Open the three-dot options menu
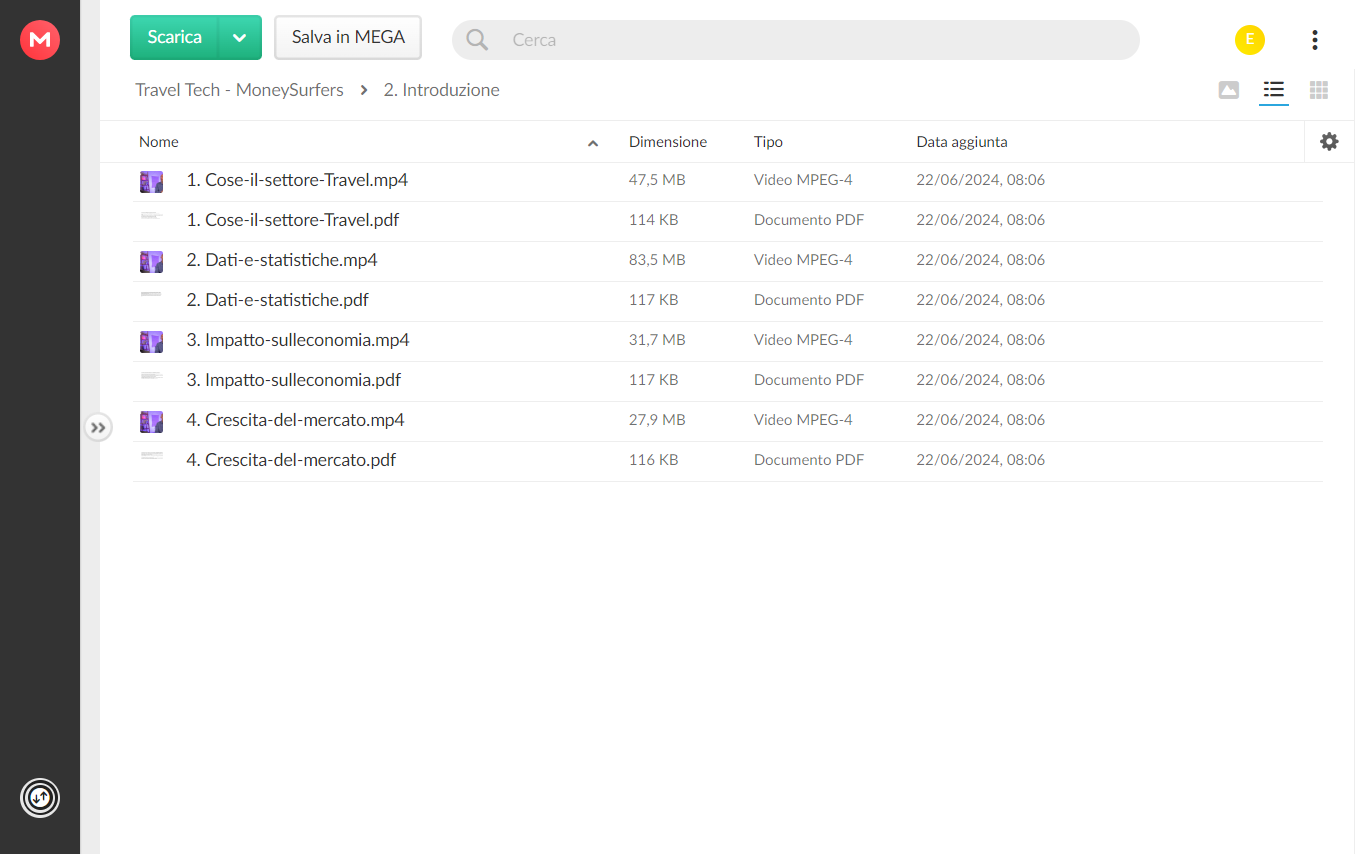The width and height of the screenshot is (1355, 854). 1314,40
